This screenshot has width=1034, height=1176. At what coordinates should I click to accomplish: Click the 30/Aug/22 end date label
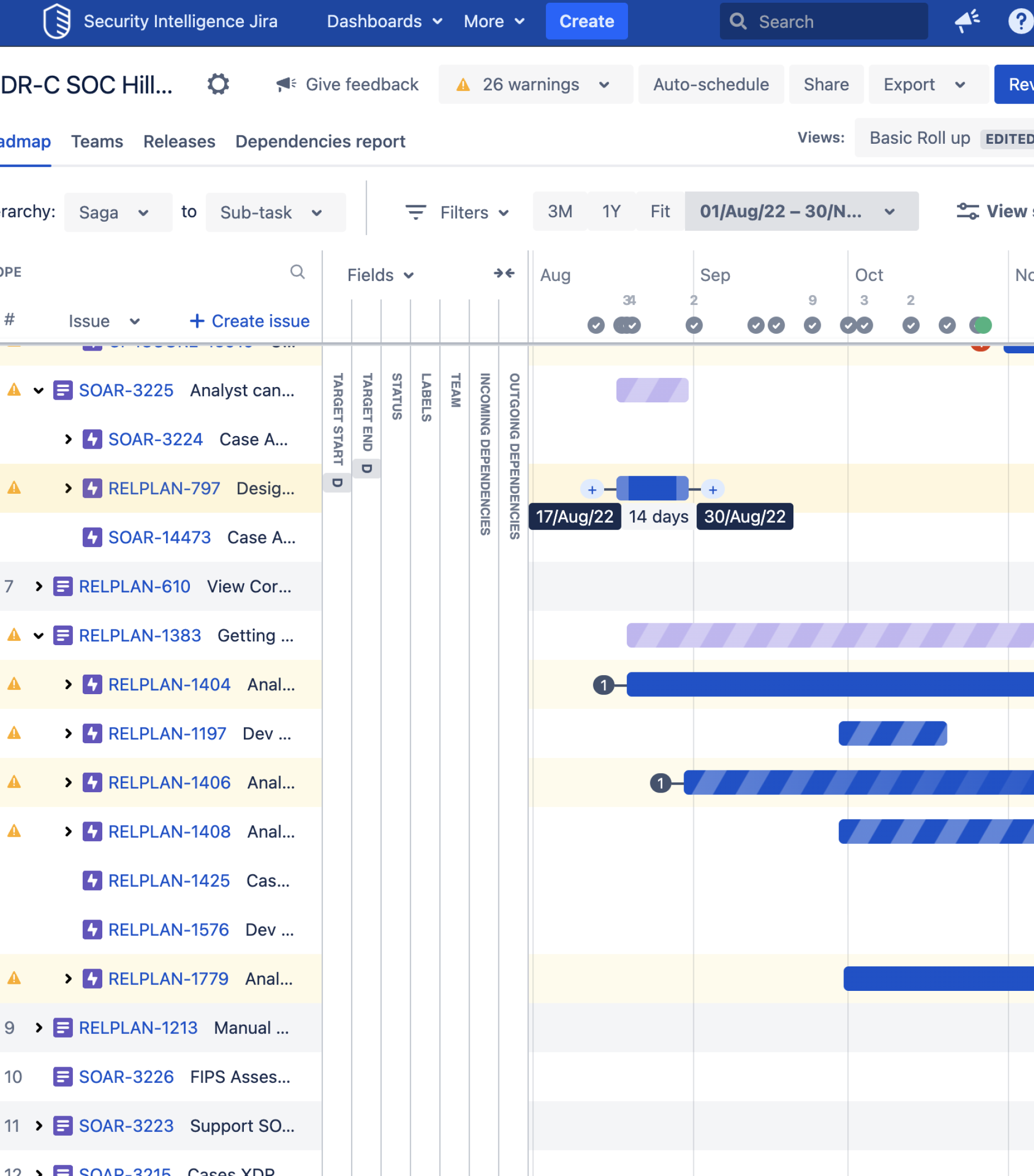pyautogui.click(x=744, y=516)
